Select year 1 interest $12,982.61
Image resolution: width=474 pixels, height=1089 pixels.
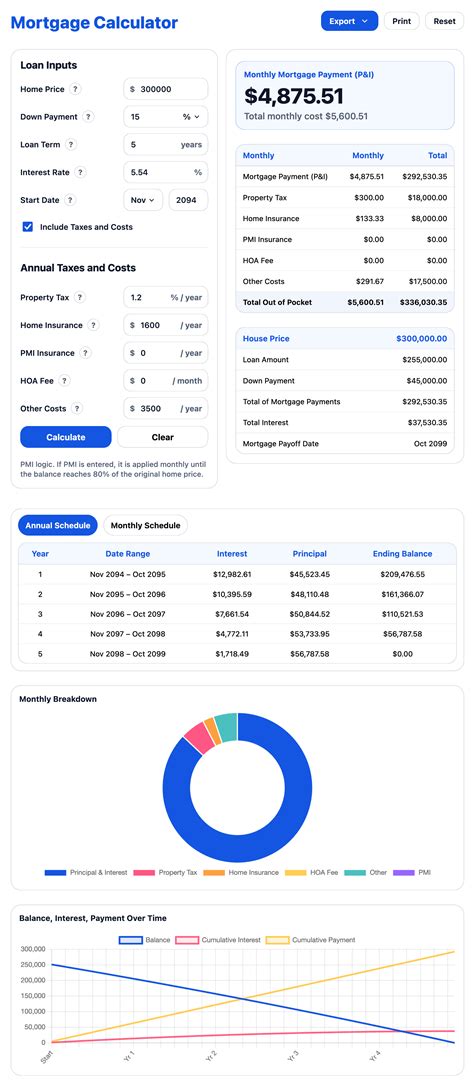pyautogui.click(x=232, y=574)
